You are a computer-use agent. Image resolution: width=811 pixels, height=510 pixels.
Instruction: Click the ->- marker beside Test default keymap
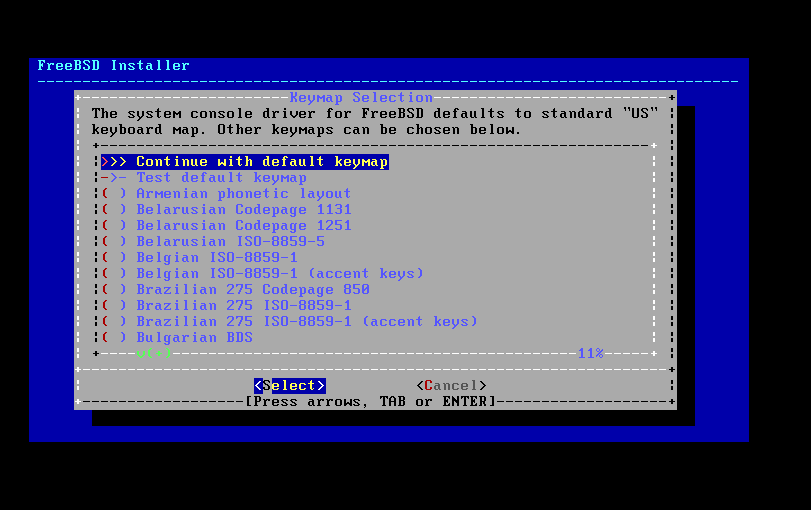[114, 178]
